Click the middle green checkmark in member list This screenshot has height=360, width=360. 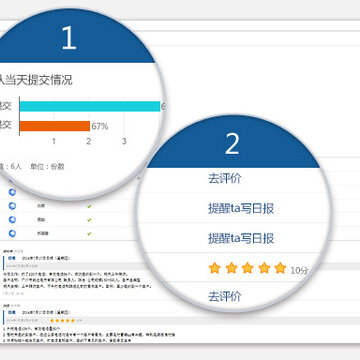pos(89,220)
